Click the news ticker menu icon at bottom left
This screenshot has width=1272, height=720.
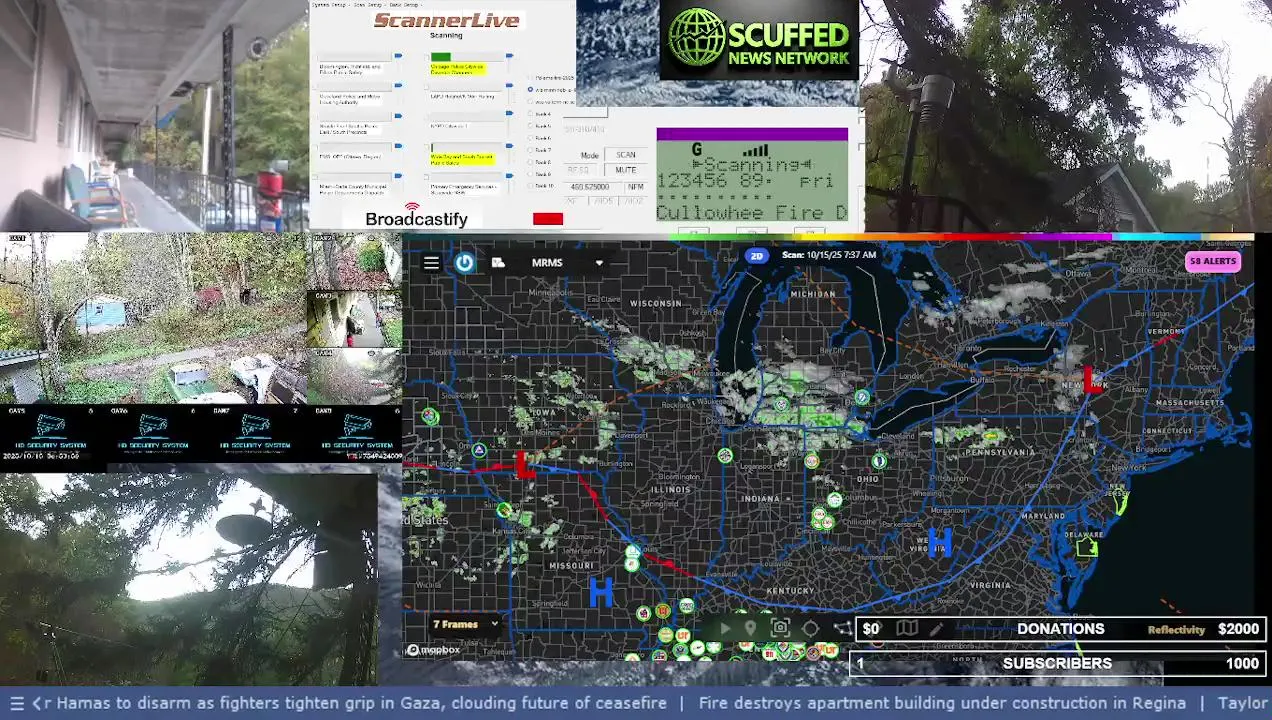(16, 703)
